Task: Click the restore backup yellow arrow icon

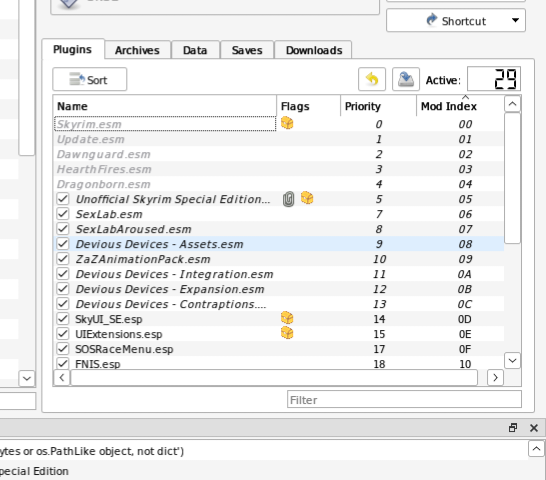Action: (x=372, y=79)
